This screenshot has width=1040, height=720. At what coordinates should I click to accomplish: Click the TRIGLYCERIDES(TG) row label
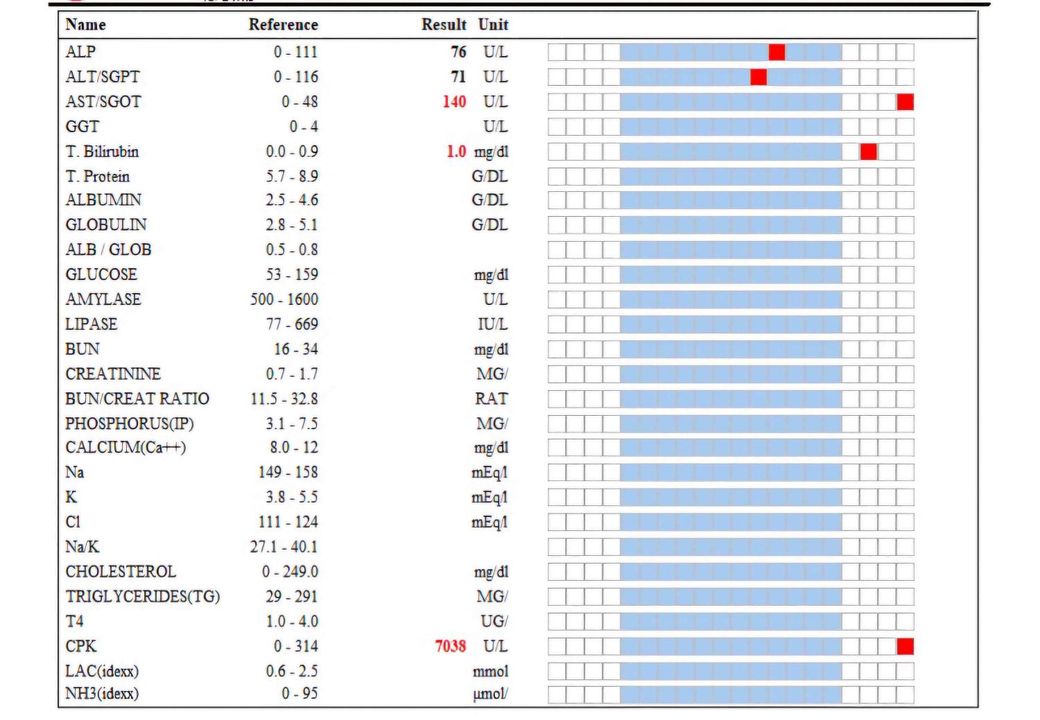(143, 597)
